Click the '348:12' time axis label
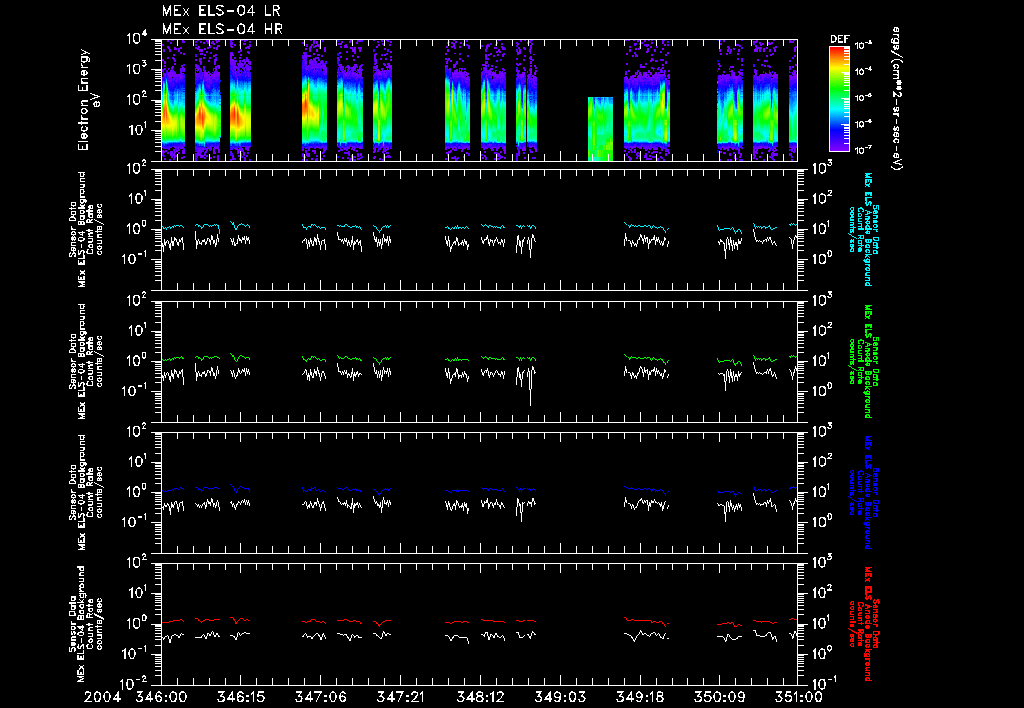 (479, 697)
